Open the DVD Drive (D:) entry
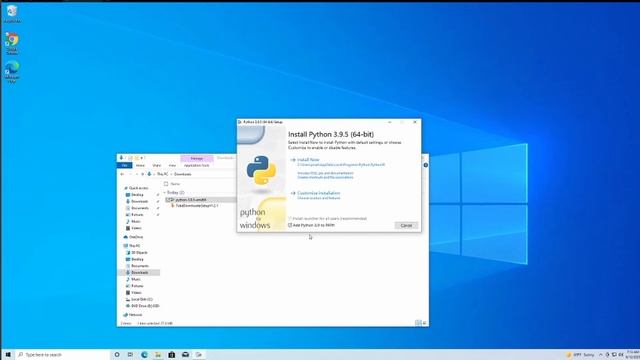640x360 pixels. (x=145, y=306)
